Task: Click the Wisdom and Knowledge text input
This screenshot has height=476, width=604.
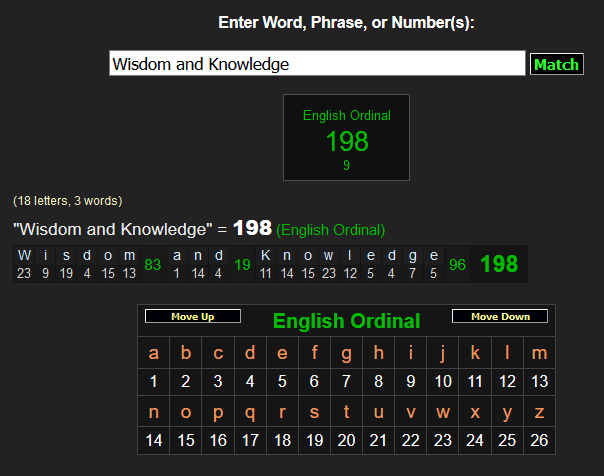Action: point(317,64)
